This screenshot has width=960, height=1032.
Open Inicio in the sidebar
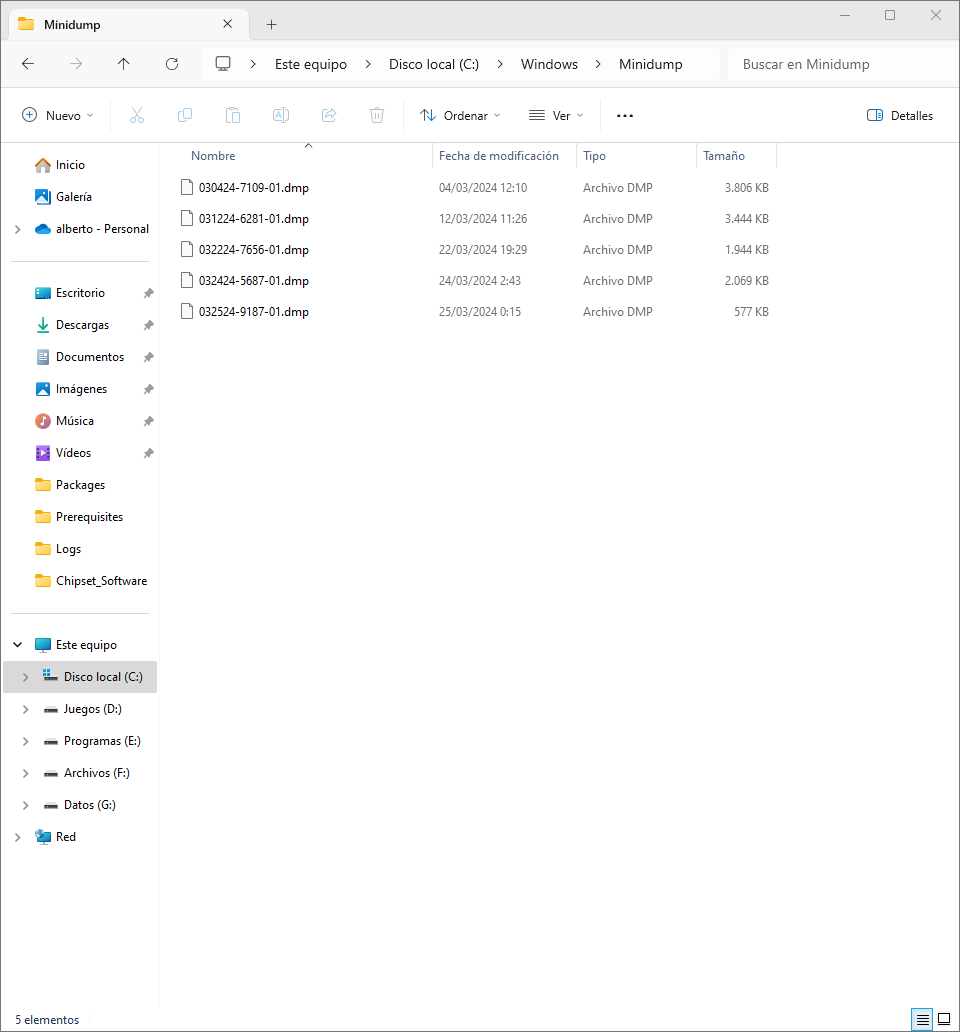[60, 165]
